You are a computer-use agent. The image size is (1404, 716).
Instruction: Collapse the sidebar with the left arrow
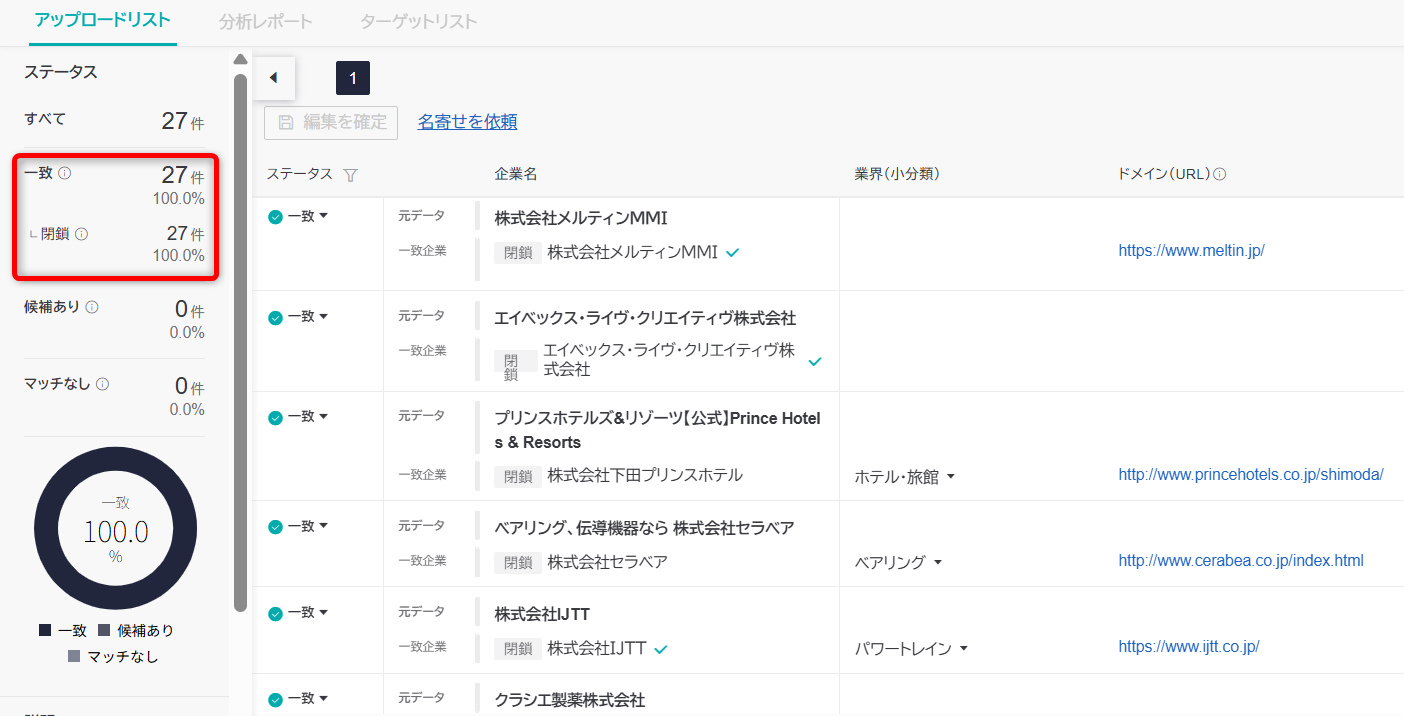click(273, 78)
